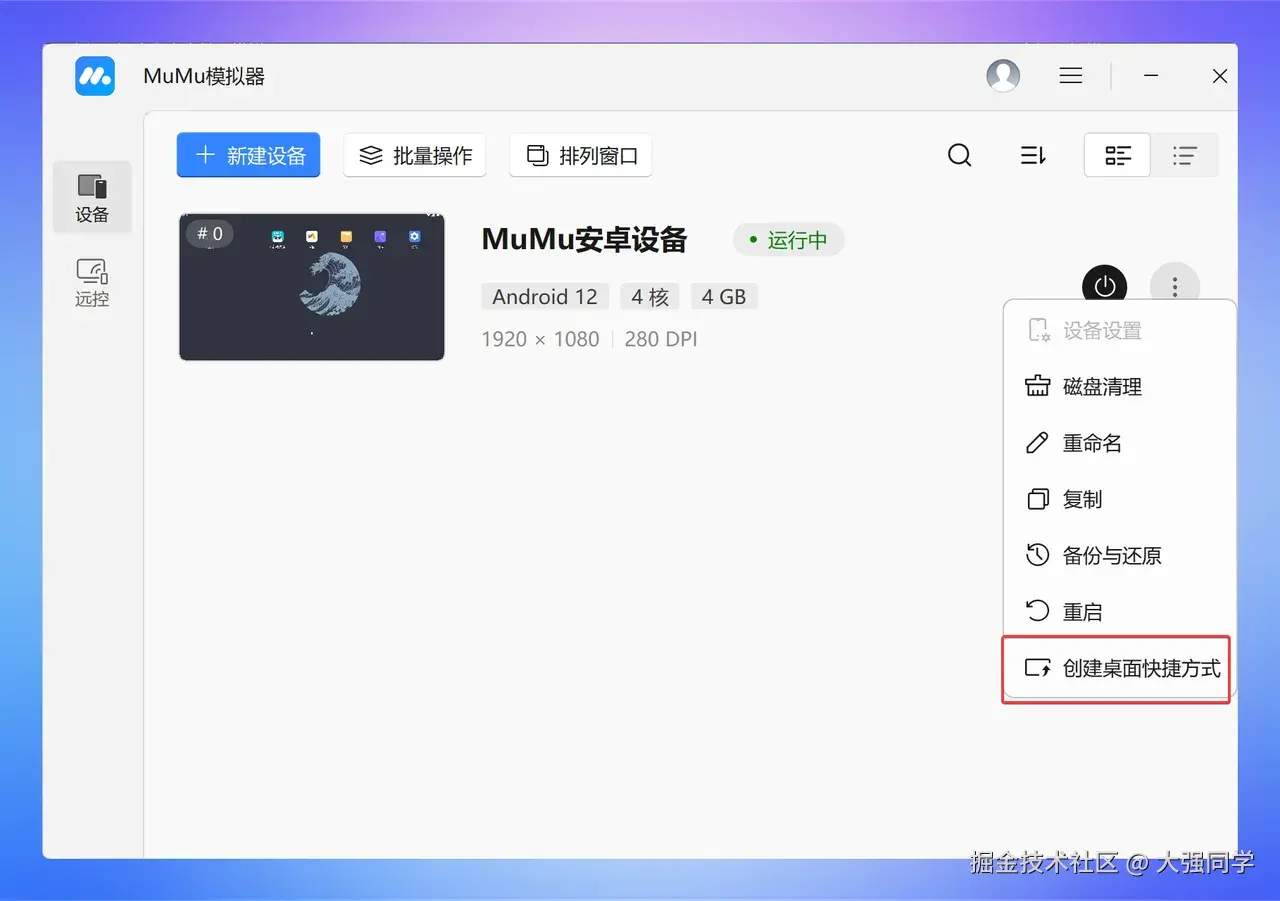Screen dimensions: 1280x901
Task: Open the user account avatar
Action: pyautogui.click(x=1003, y=76)
